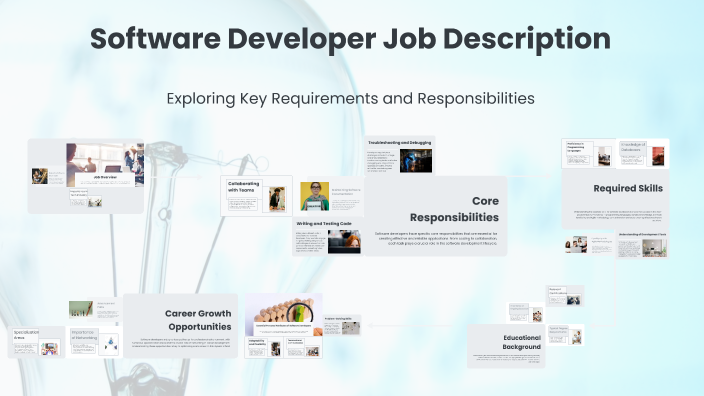Open the welding photo in the Troubleshooting slide
The height and width of the screenshot is (396, 704).
[416, 161]
